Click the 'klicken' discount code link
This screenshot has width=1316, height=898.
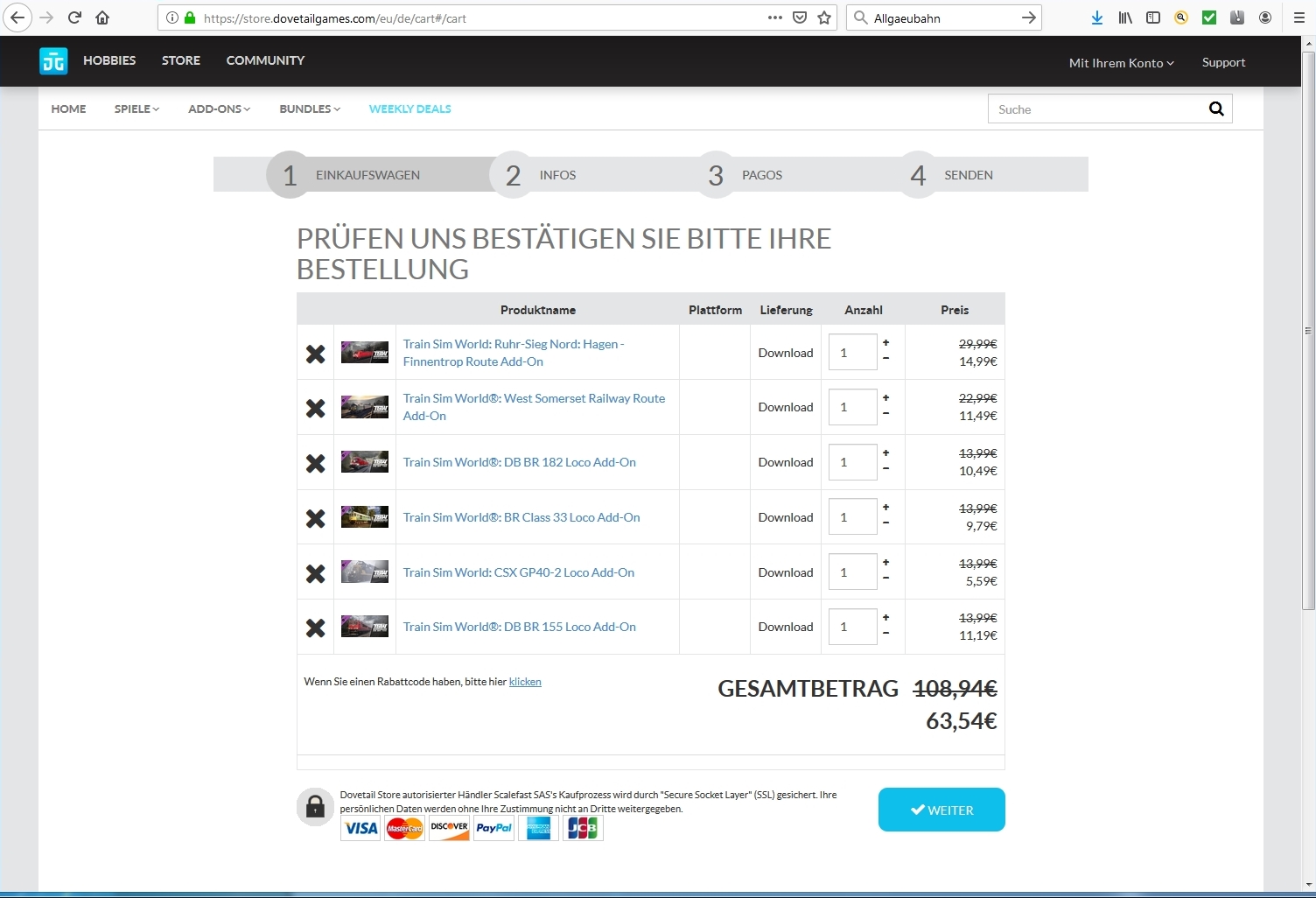(x=525, y=682)
